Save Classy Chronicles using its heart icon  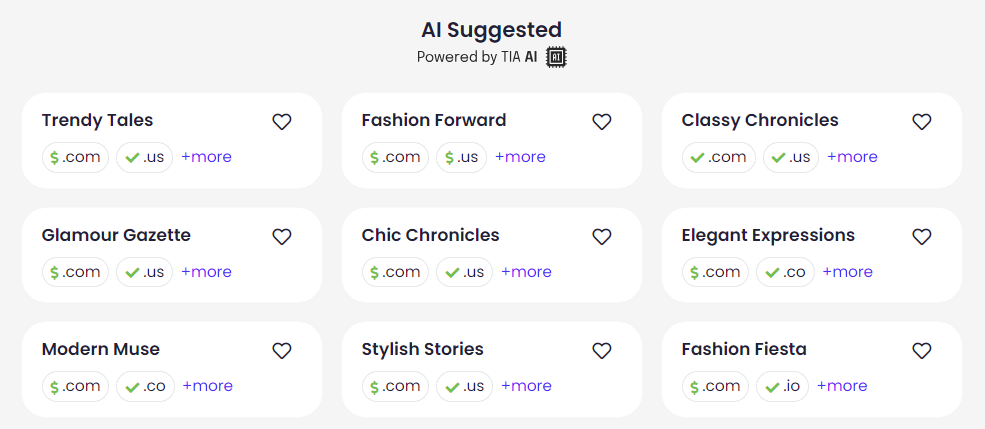pos(922,122)
